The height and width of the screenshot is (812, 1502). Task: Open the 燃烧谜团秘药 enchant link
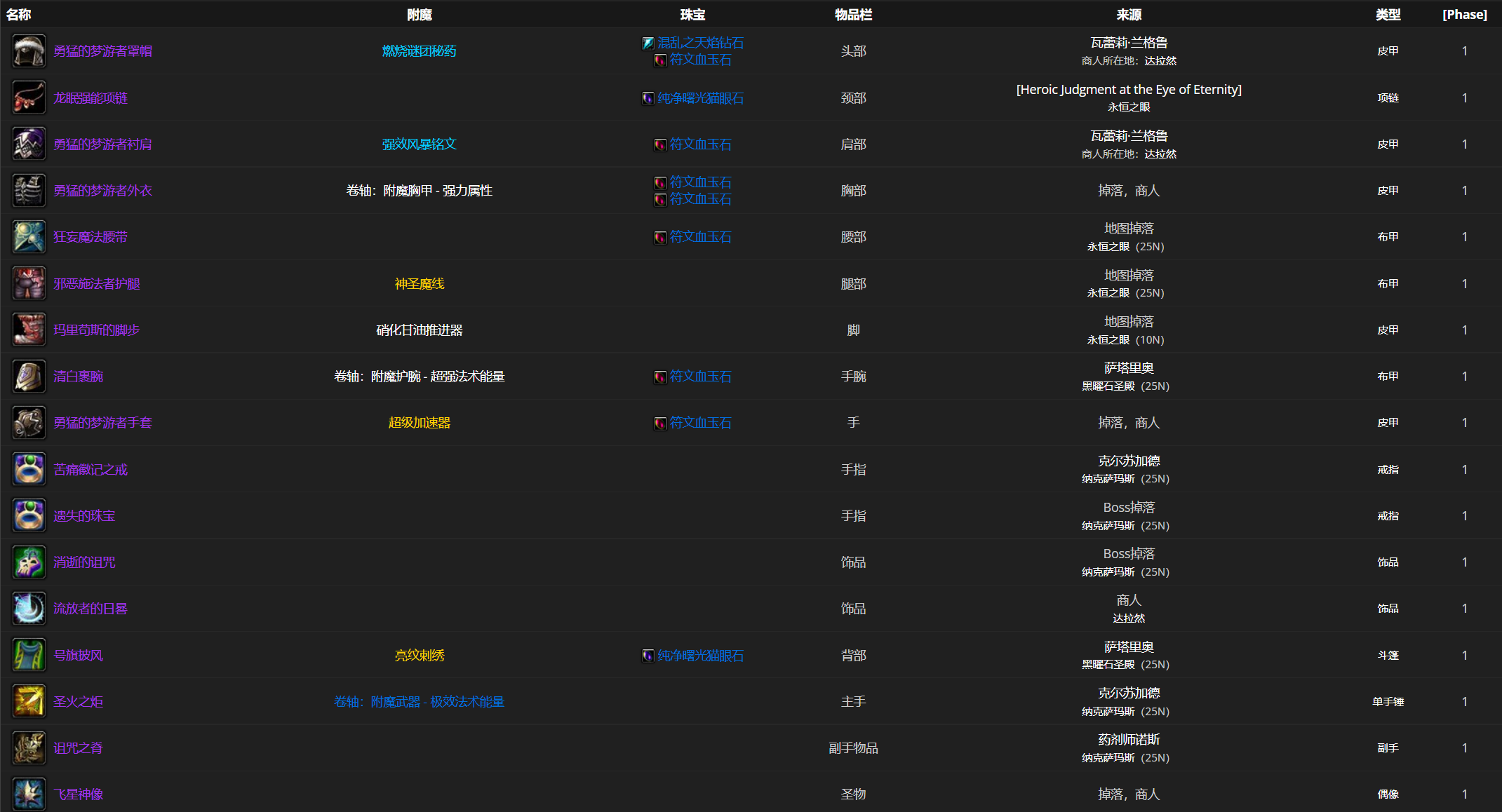(419, 50)
